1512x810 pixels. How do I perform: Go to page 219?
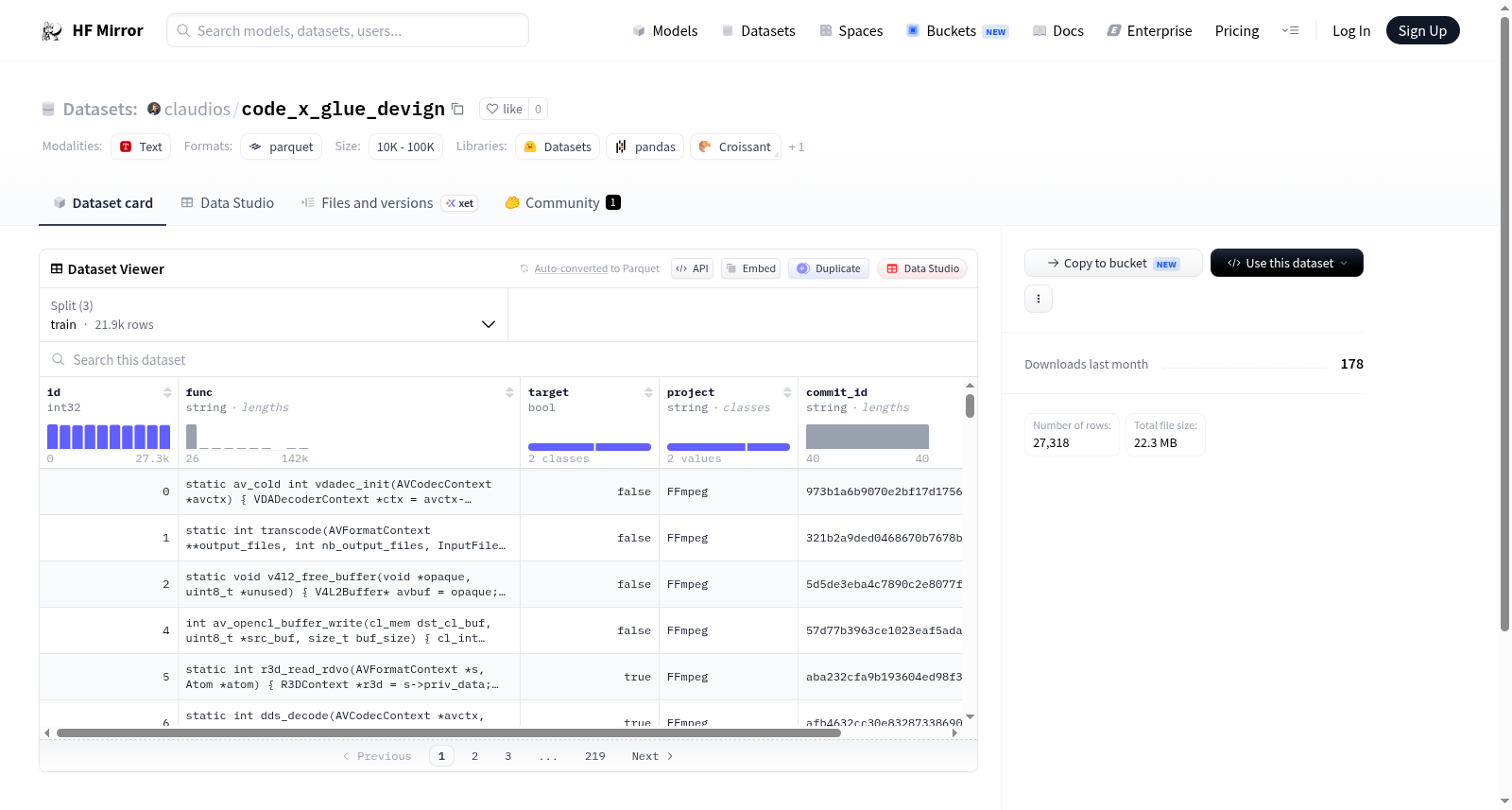(594, 756)
